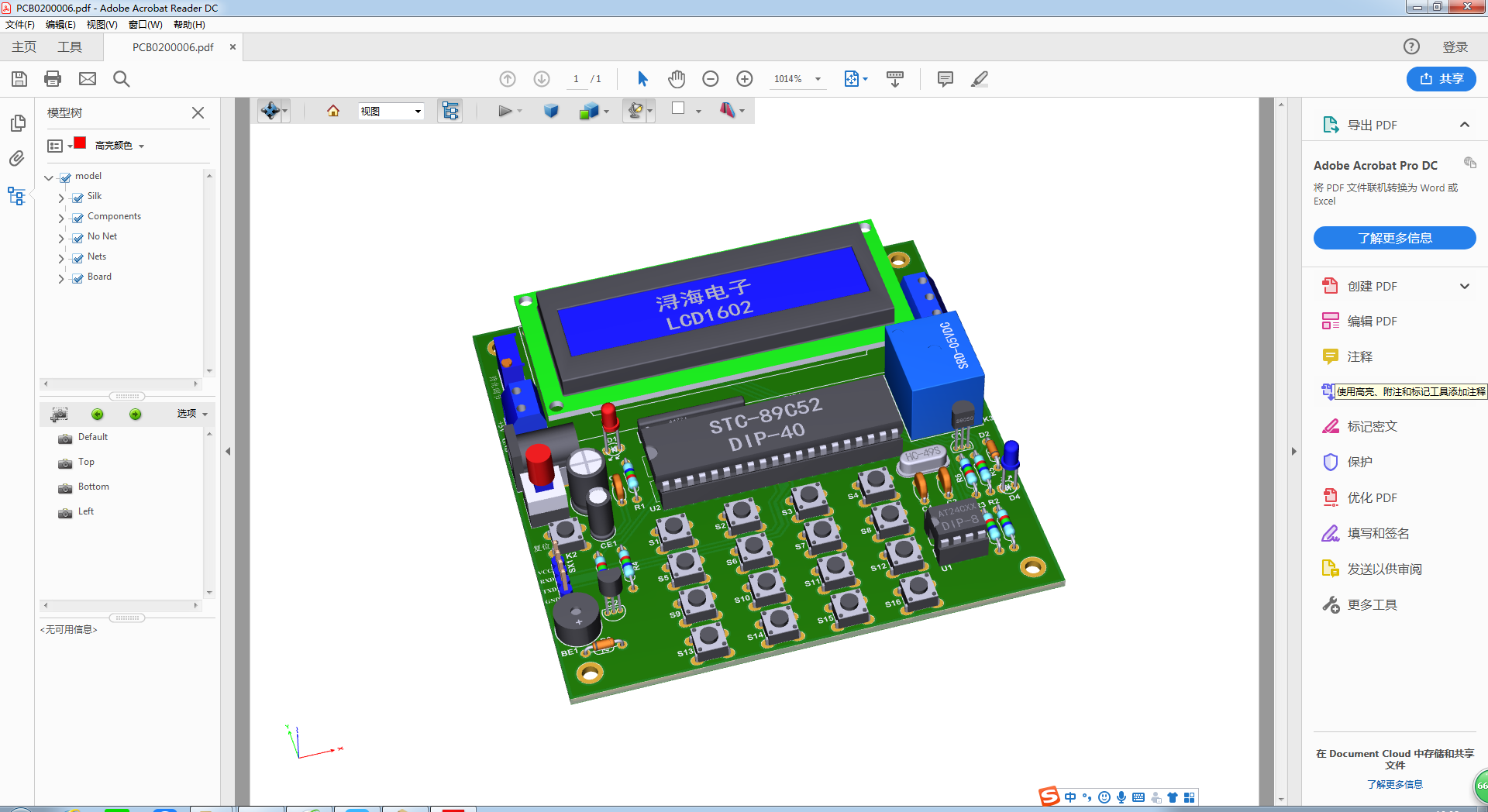Uncheck the Silk layer checkbox
Image resolution: width=1488 pixels, height=812 pixels.
[x=78, y=198]
